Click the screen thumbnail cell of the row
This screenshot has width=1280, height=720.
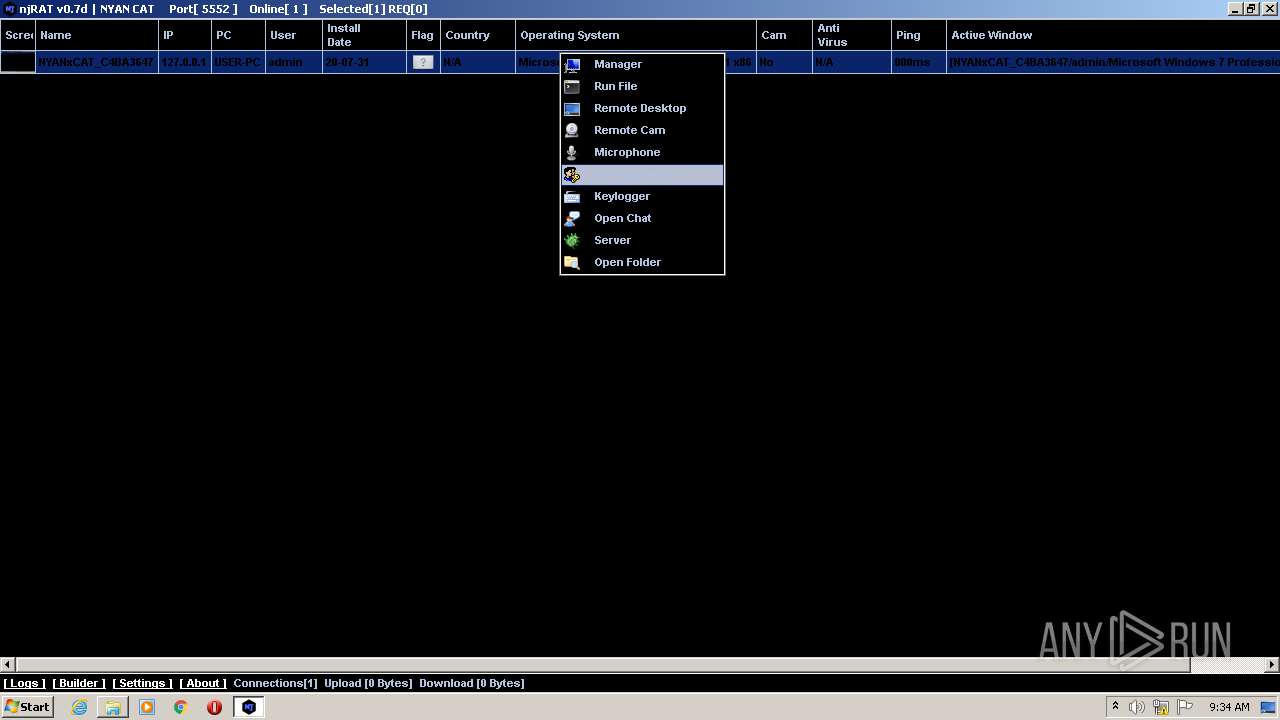click(x=18, y=62)
